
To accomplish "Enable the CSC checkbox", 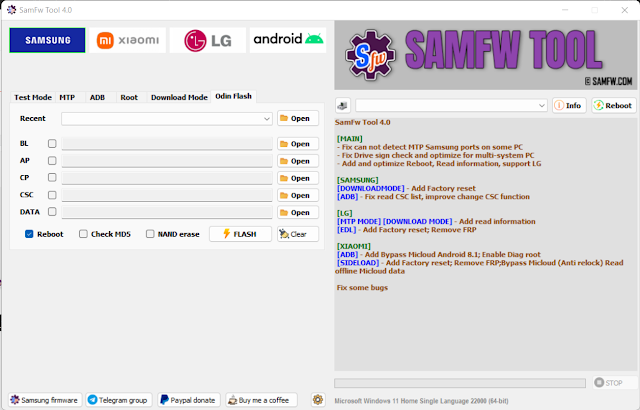I will [x=52, y=195].
